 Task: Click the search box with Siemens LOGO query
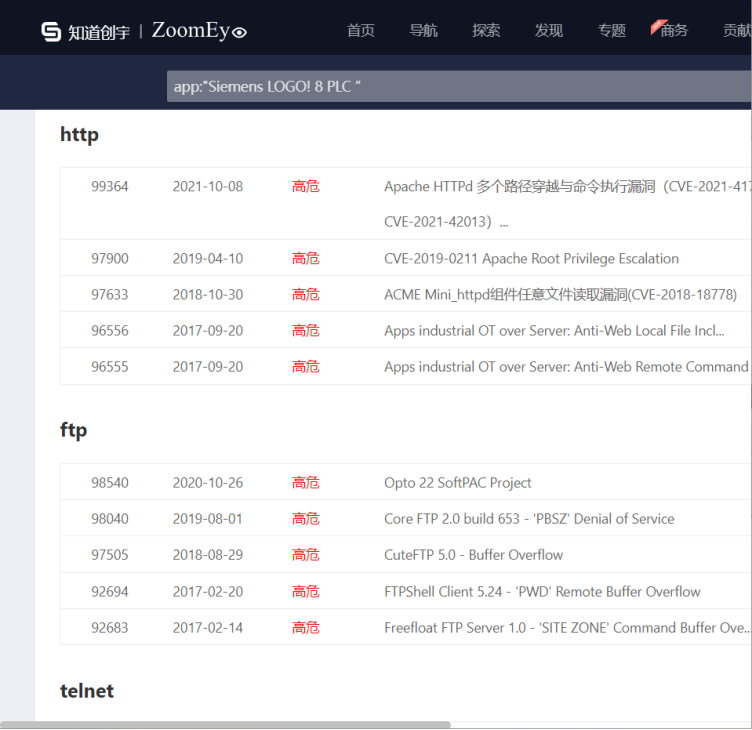[x=459, y=86]
